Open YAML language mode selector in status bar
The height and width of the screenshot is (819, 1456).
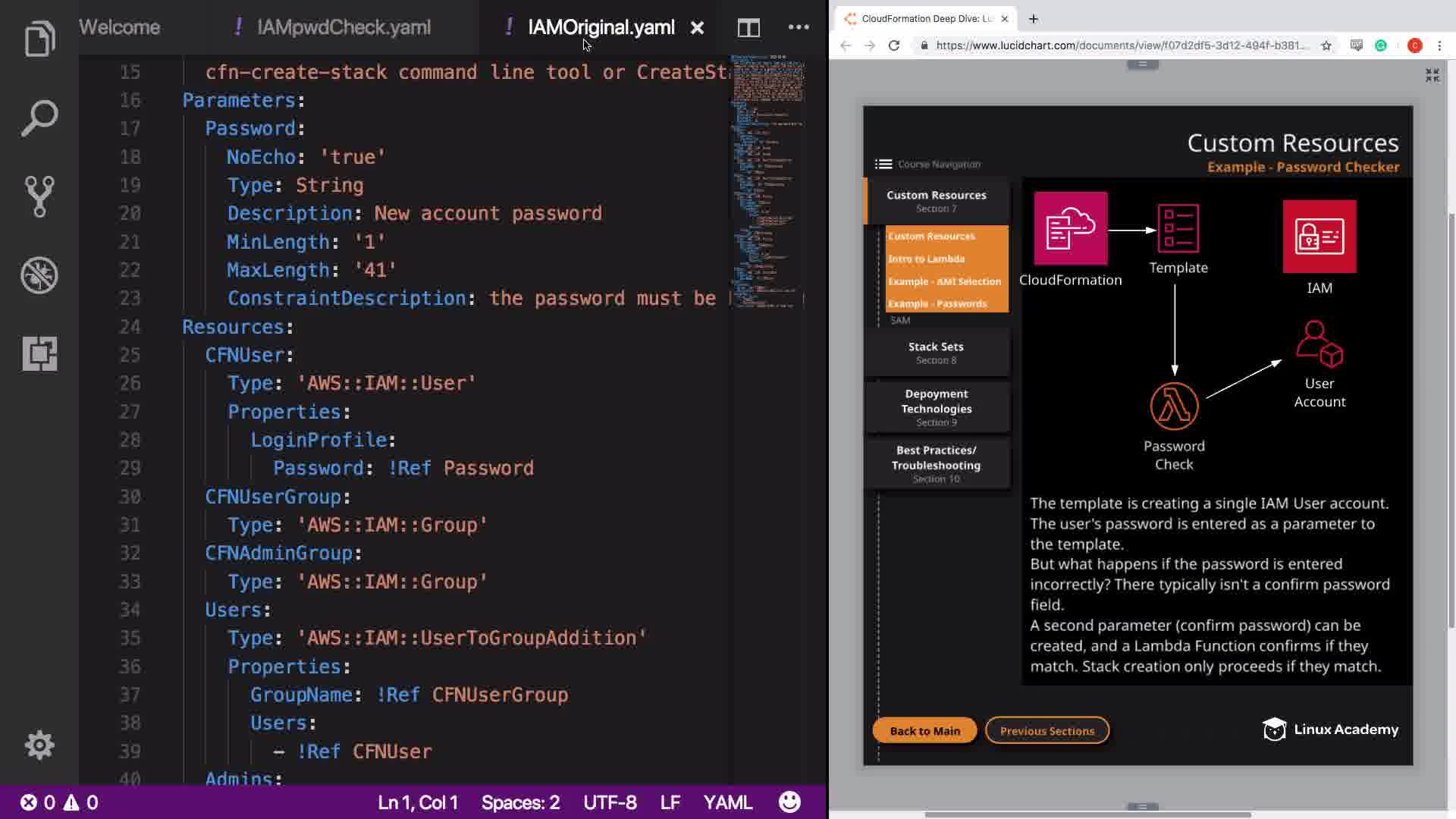pyautogui.click(x=727, y=802)
